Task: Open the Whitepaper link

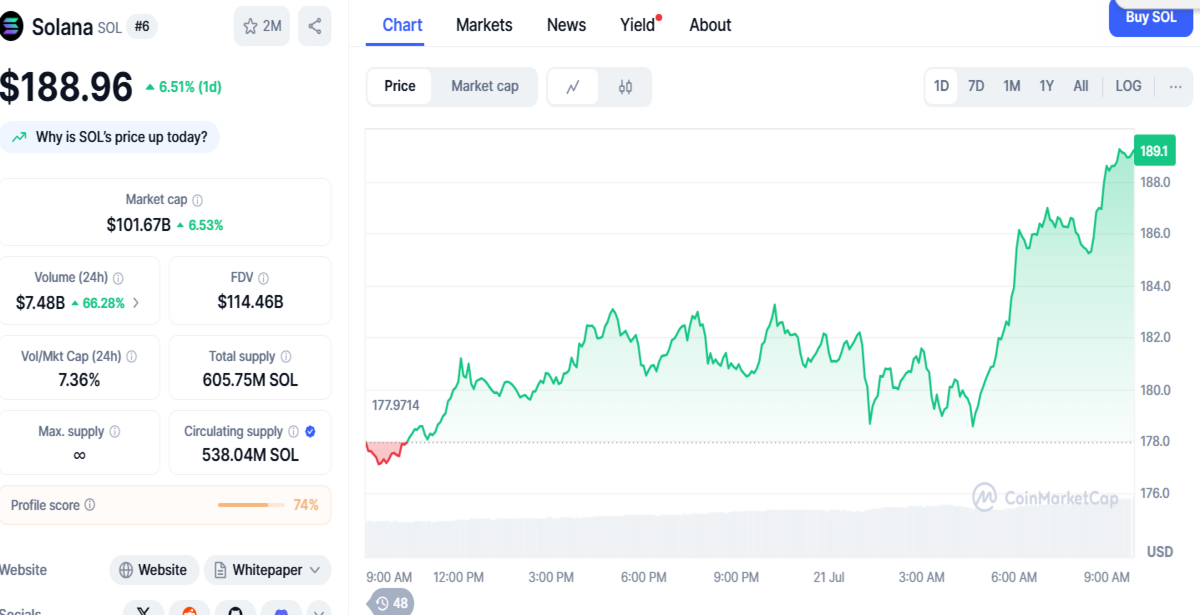Action: click(267, 570)
